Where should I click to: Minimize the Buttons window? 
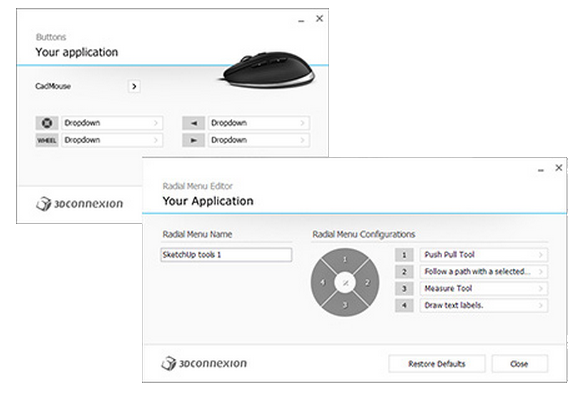pos(301,21)
